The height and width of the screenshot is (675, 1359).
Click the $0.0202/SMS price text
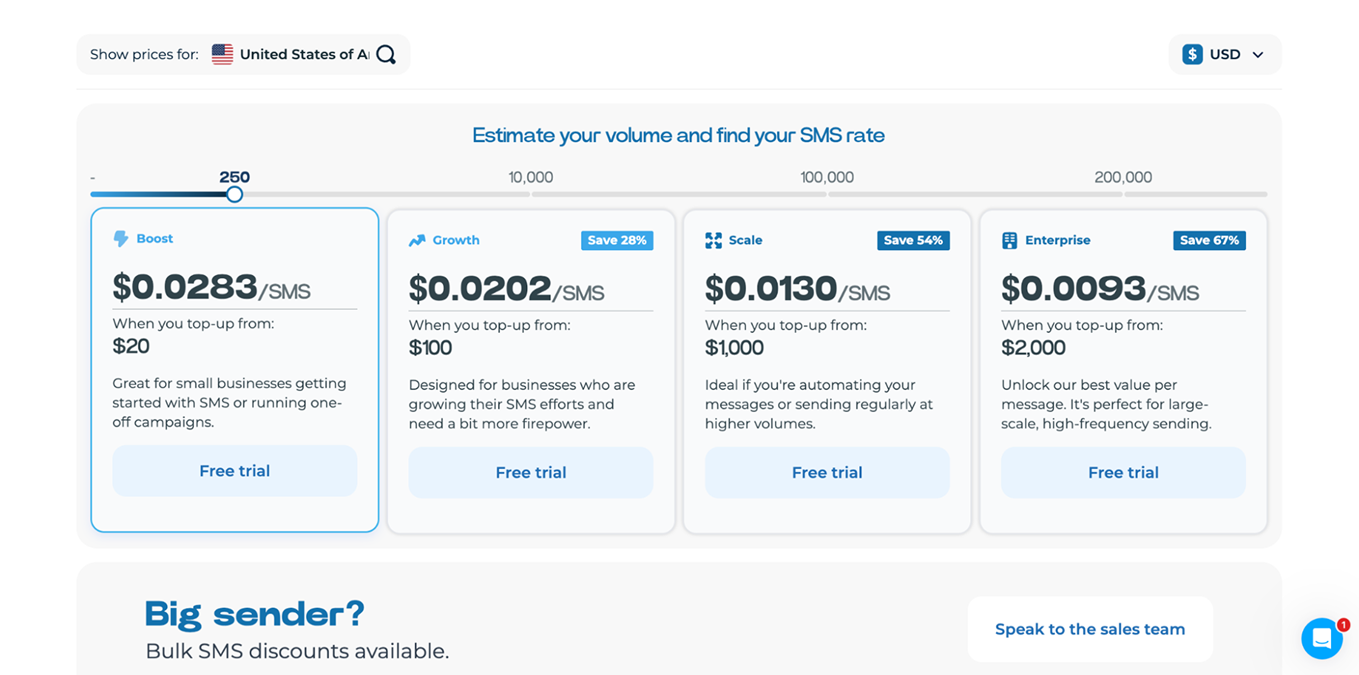click(x=507, y=290)
